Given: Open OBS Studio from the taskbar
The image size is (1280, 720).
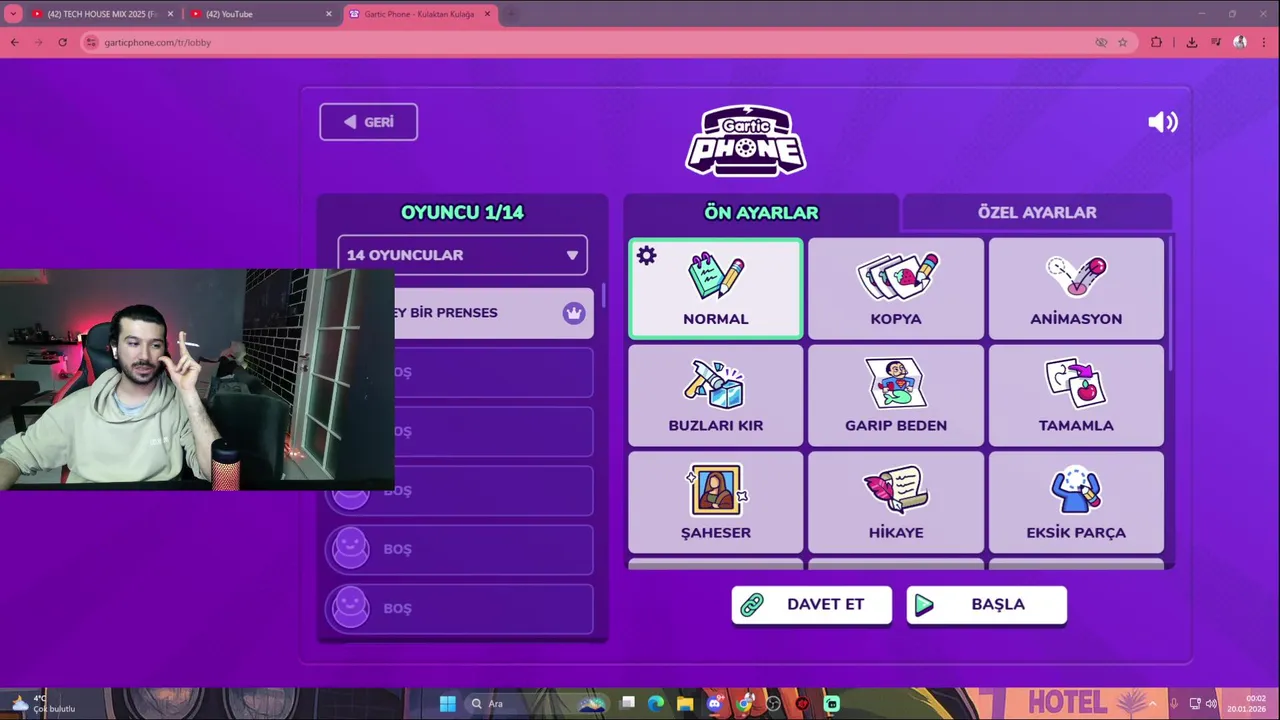Looking at the screenshot, I should pyautogui.click(x=773, y=703).
